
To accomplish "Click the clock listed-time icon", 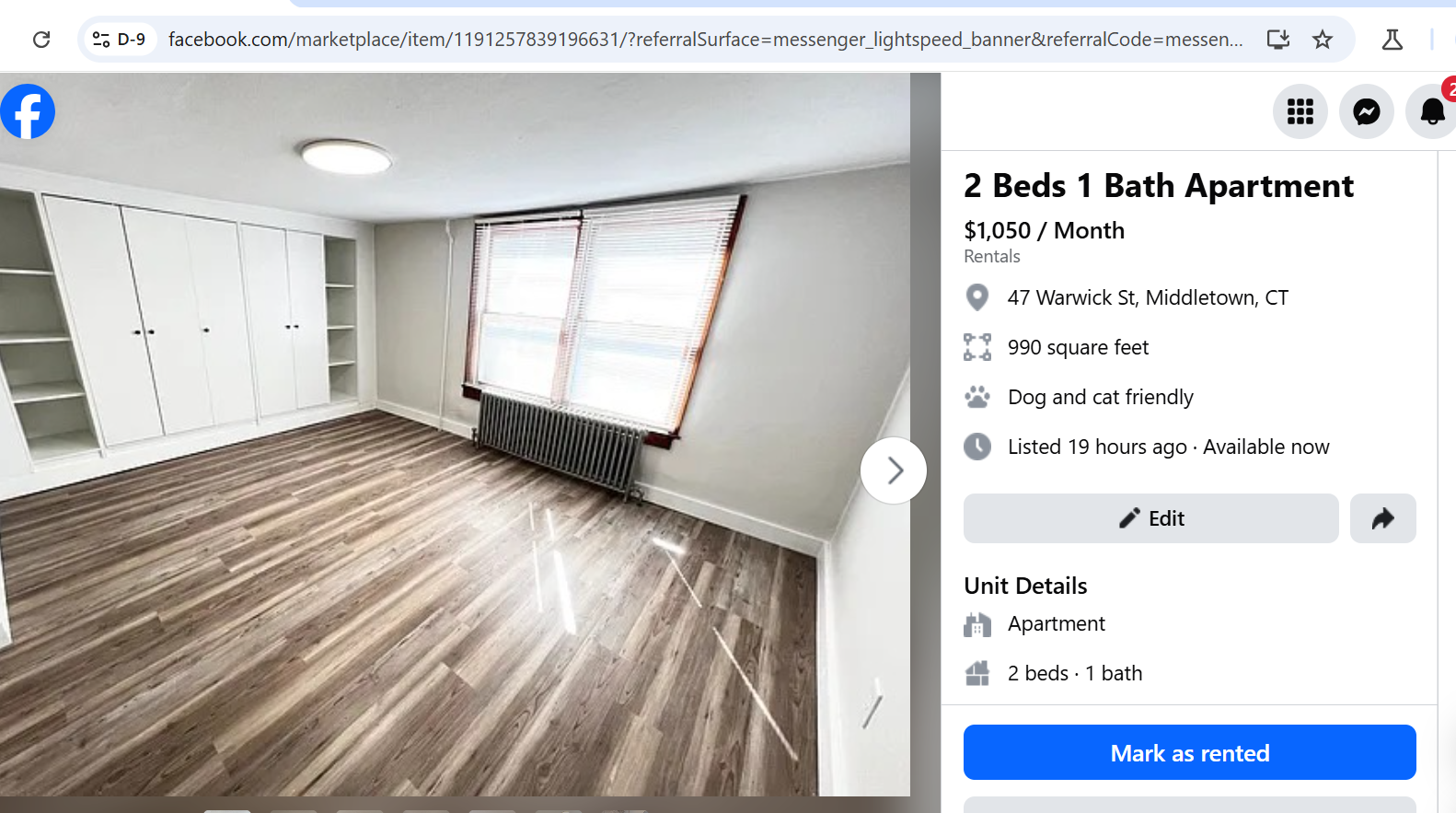I will (977, 447).
